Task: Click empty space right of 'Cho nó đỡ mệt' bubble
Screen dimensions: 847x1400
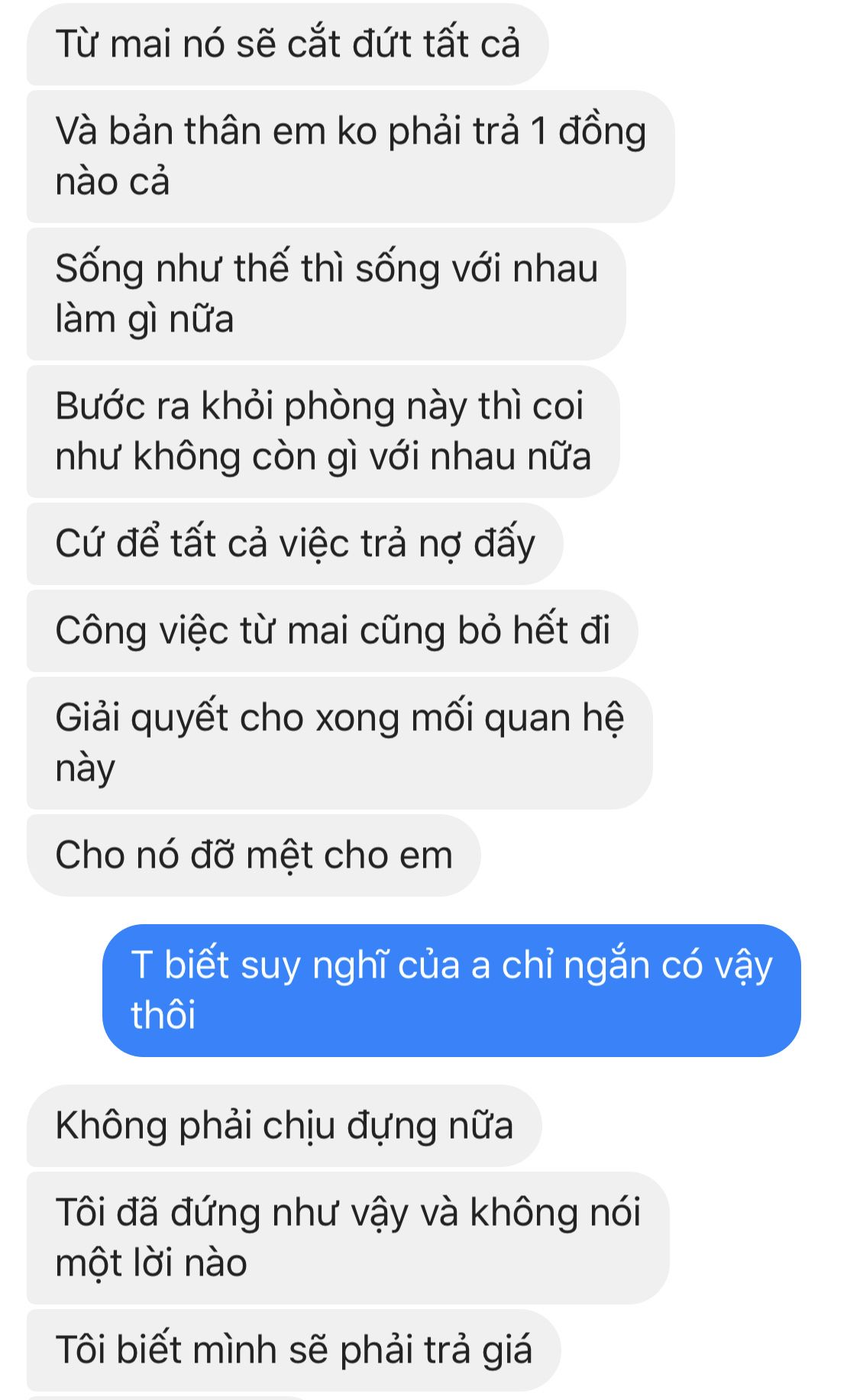Action: pyautogui.click(x=657, y=855)
